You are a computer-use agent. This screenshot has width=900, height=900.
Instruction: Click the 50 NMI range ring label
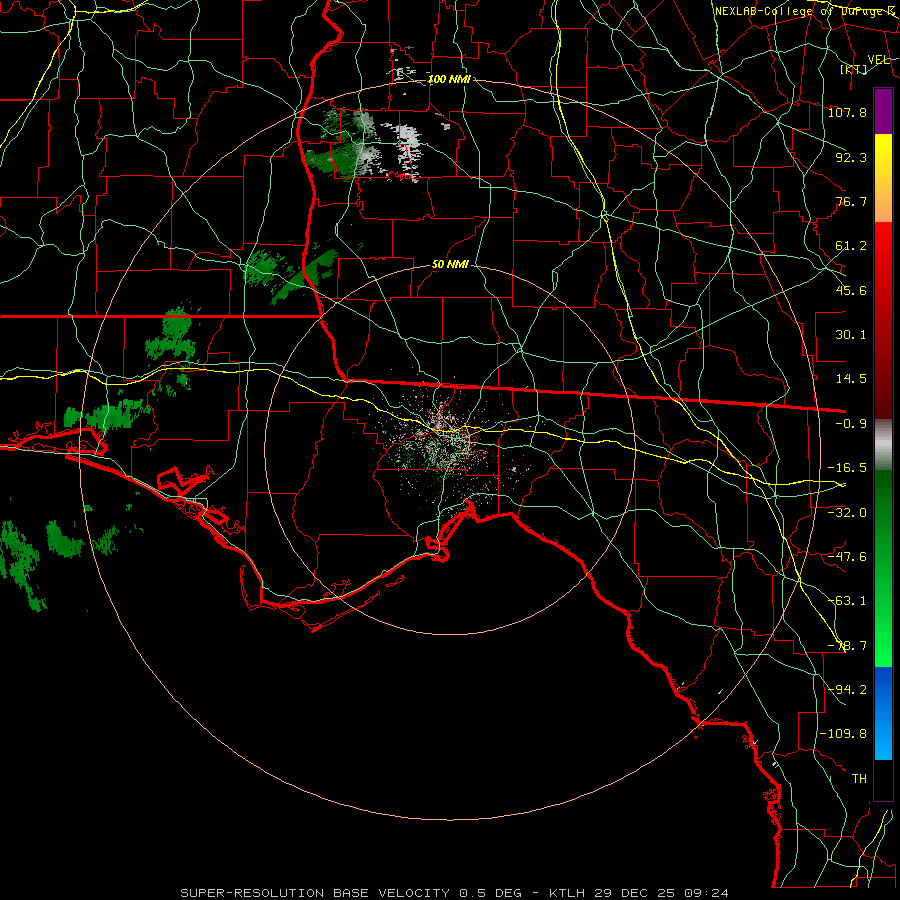click(x=450, y=264)
